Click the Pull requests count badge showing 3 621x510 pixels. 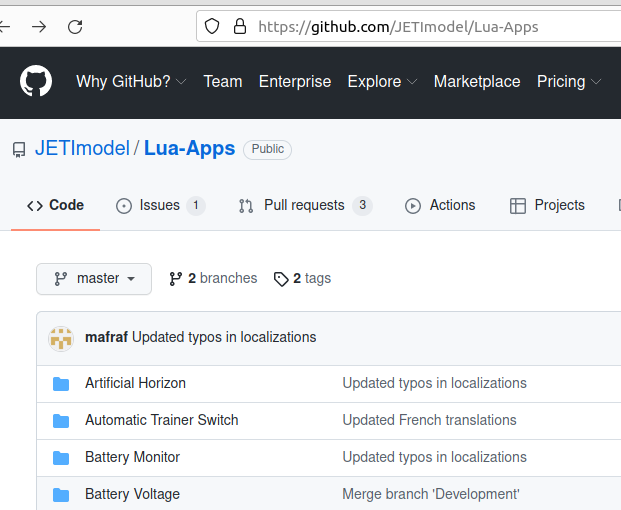[x=362, y=206]
